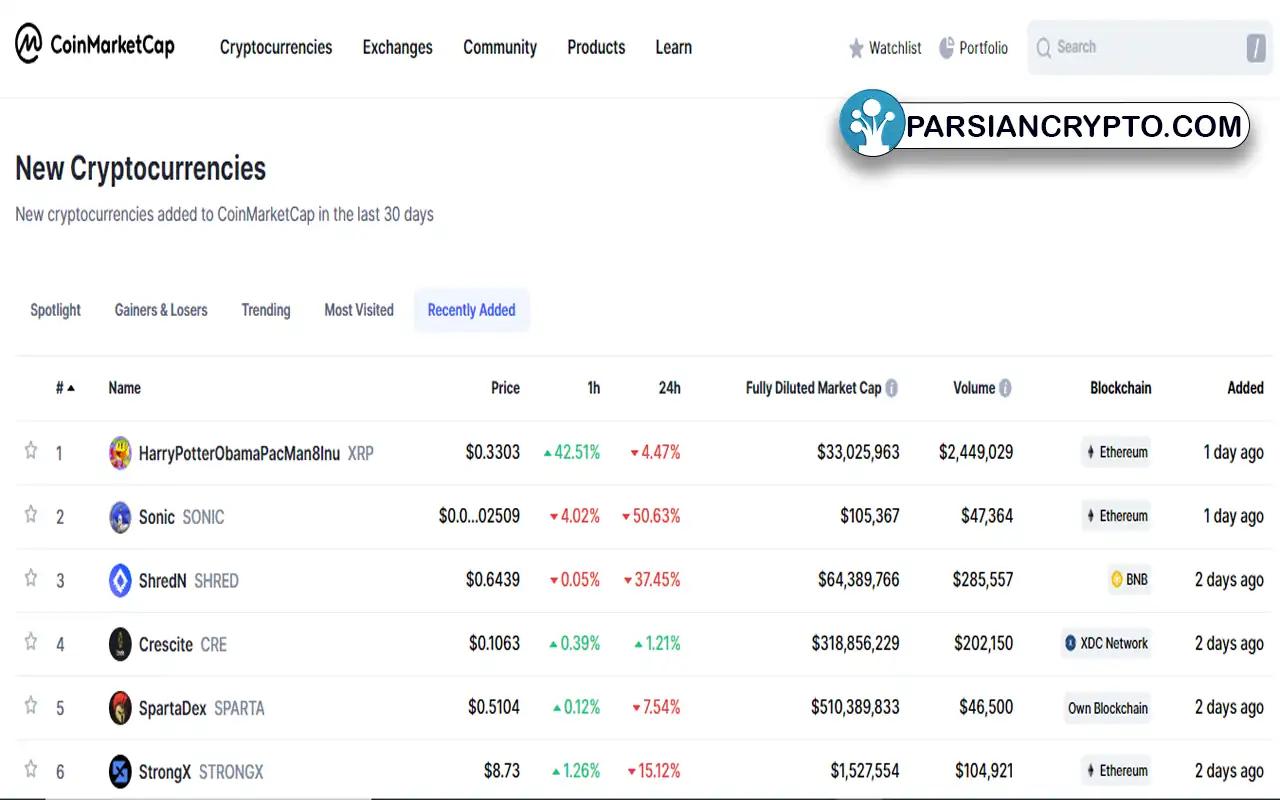Open HarryPotterObamaPacMan8Inu coin page
This screenshot has height=800, width=1280.
[256, 453]
